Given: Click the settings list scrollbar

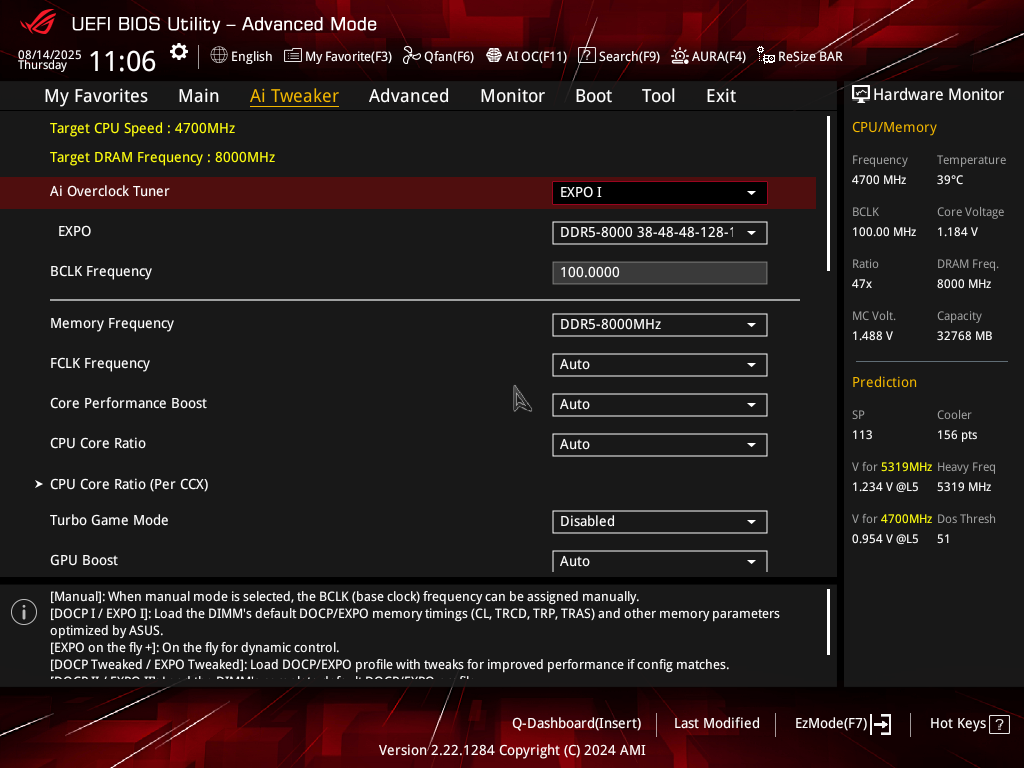Looking at the screenshot, I should tap(828, 193).
